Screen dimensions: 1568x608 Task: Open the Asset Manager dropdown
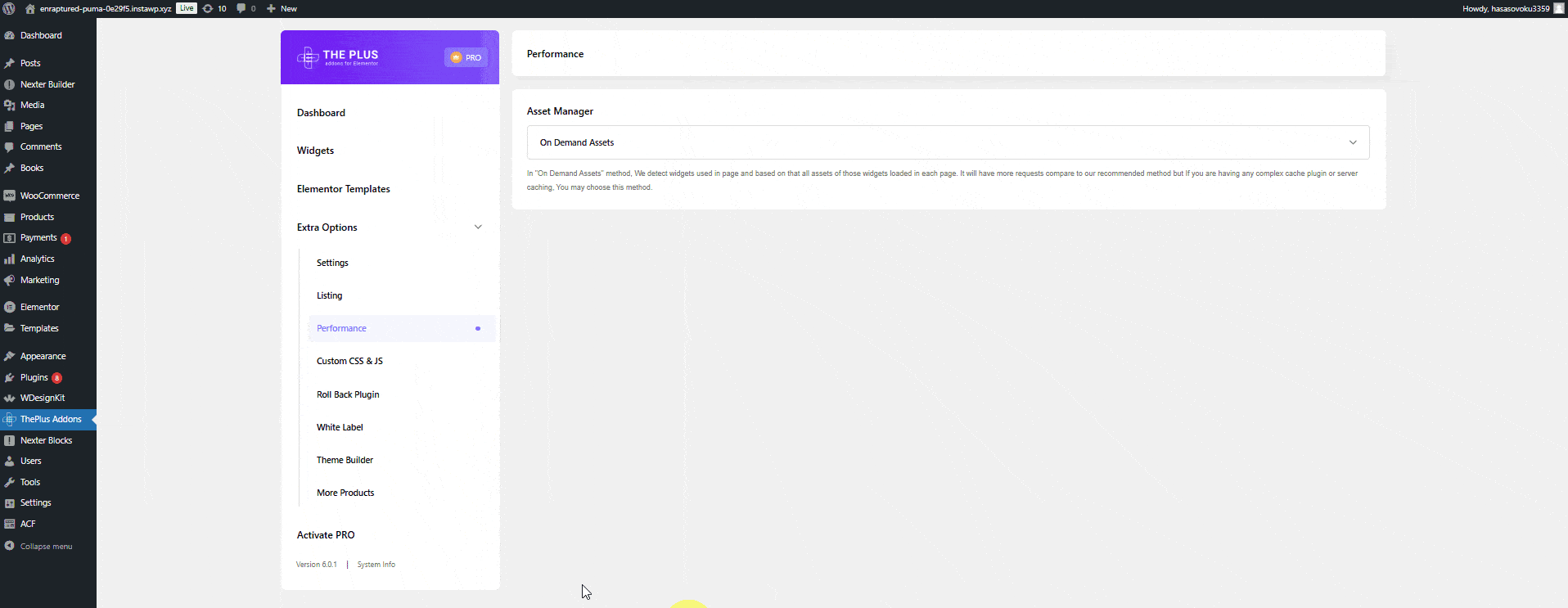point(948,142)
